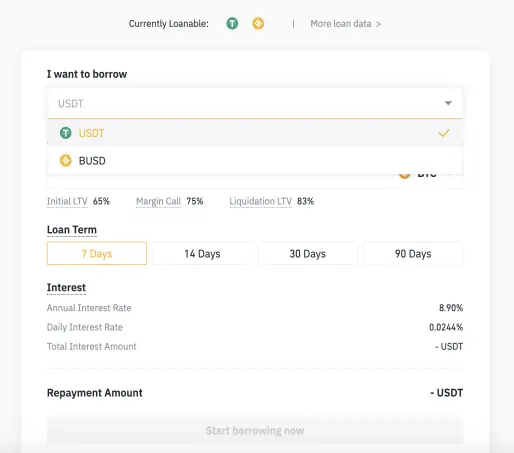Click the Margin Call label

(x=159, y=201)
